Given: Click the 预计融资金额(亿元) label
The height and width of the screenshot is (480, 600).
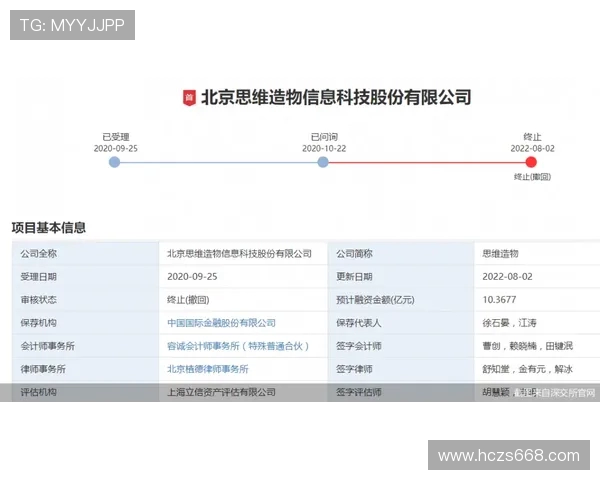Looking at the screenshot, I should pos(375,300).
